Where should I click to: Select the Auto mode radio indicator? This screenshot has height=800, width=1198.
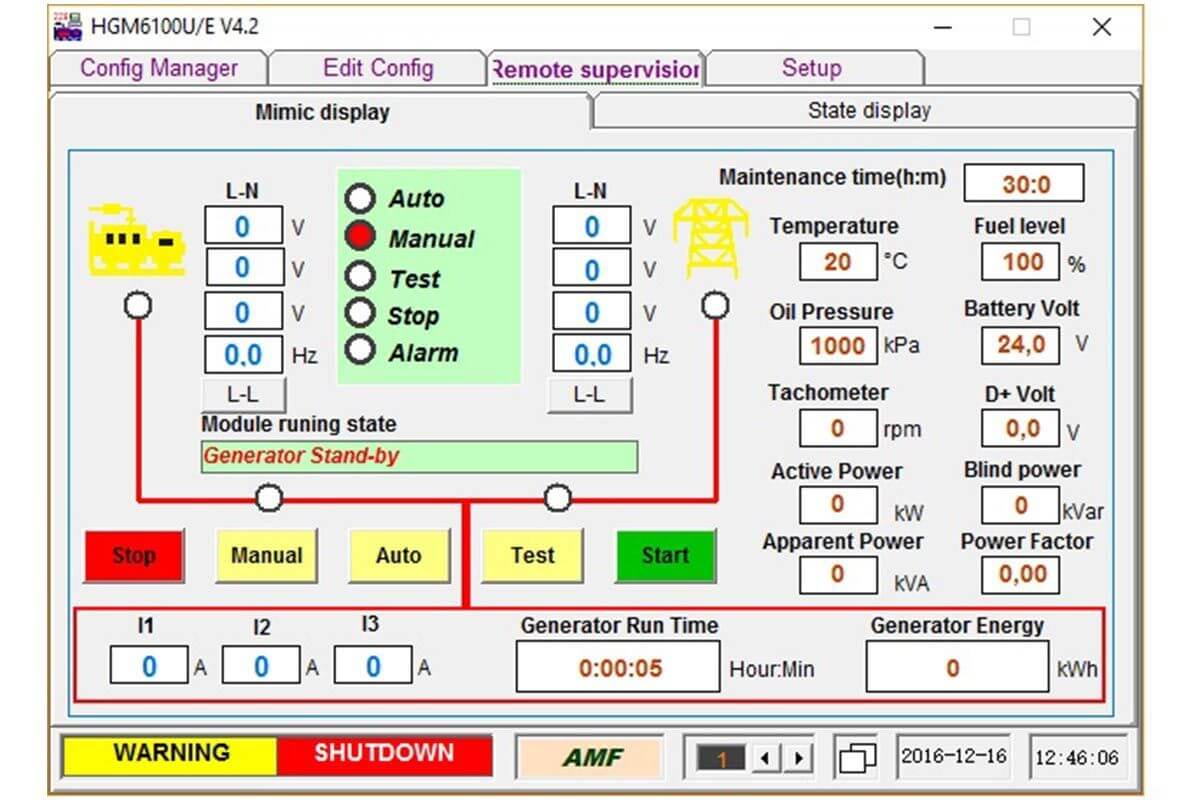(360, 198)
